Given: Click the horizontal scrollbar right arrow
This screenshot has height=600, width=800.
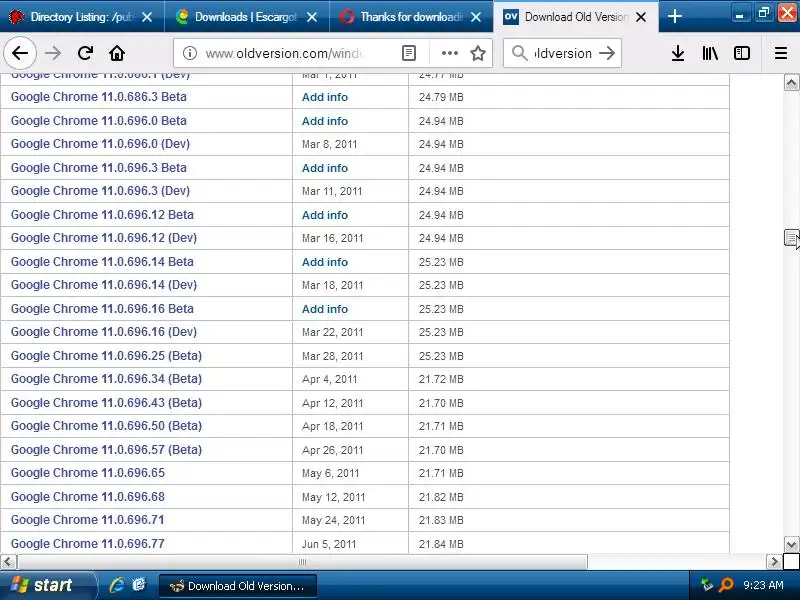Looking at the screenshot, I should click(774, 562).
